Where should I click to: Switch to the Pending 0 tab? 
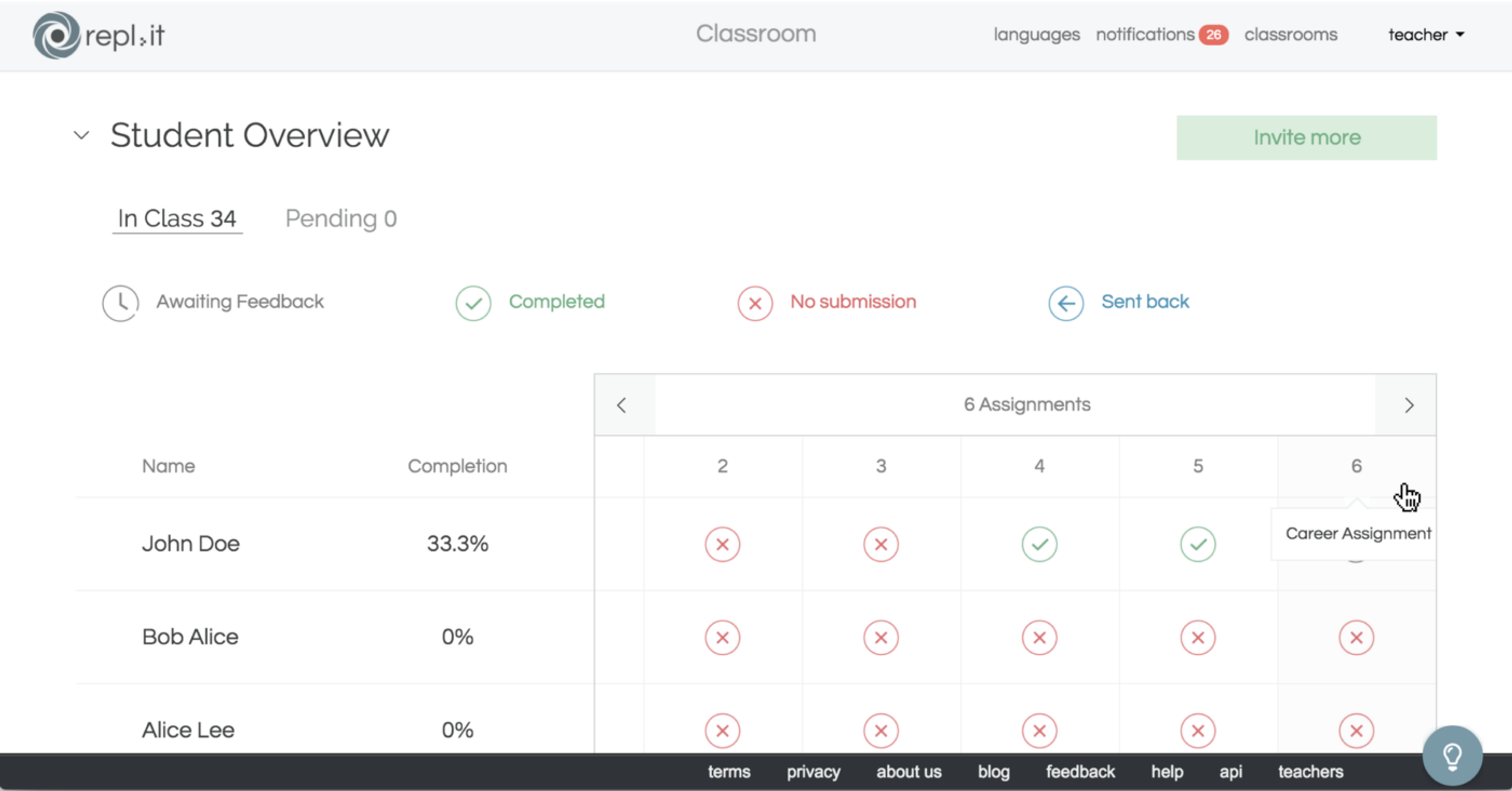[x=341, y=219]
